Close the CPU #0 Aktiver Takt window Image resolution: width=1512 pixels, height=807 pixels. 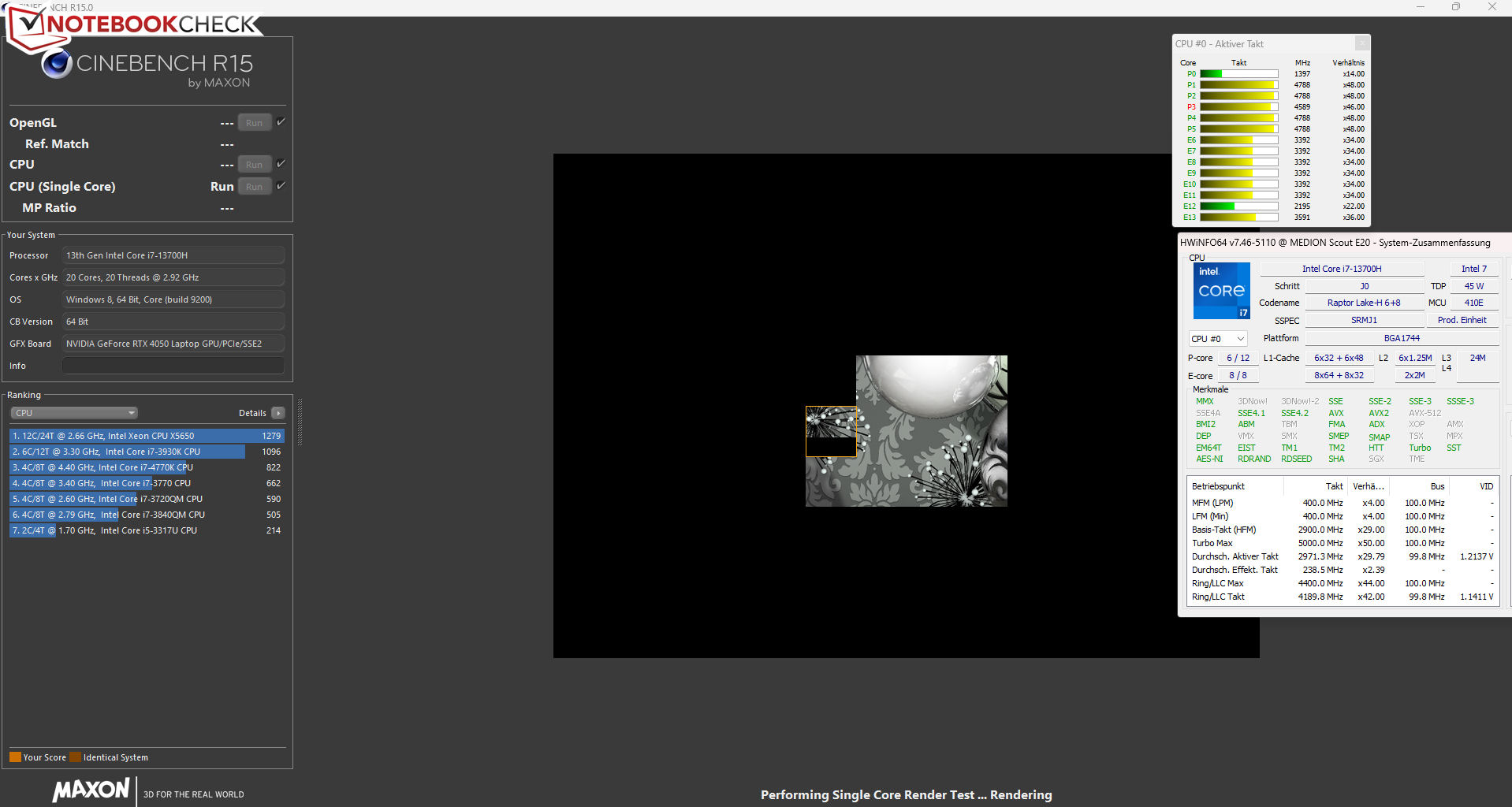click(x=1361, y=43)
